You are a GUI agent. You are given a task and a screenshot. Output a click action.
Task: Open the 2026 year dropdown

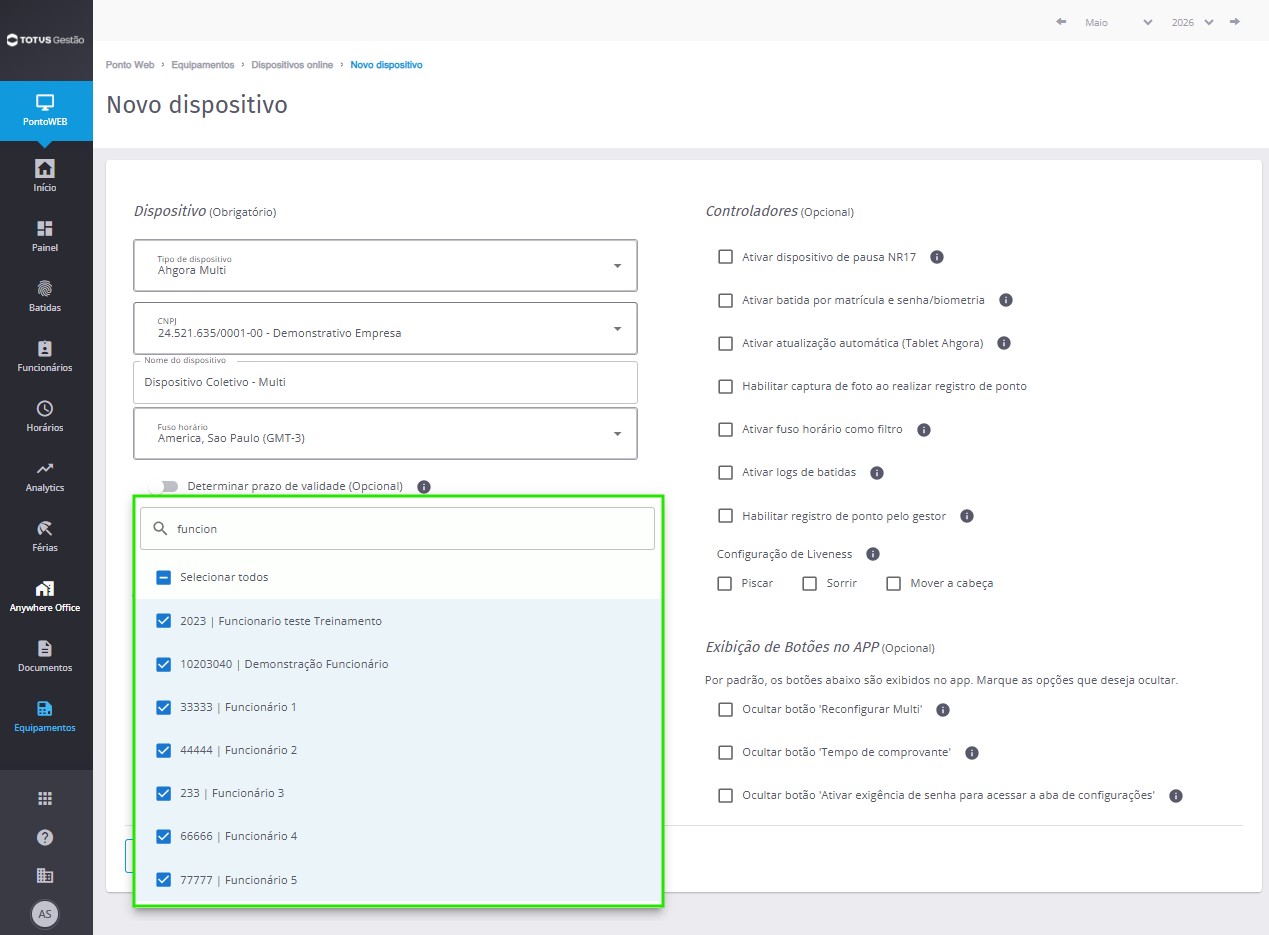click(x=1192, y=22)
